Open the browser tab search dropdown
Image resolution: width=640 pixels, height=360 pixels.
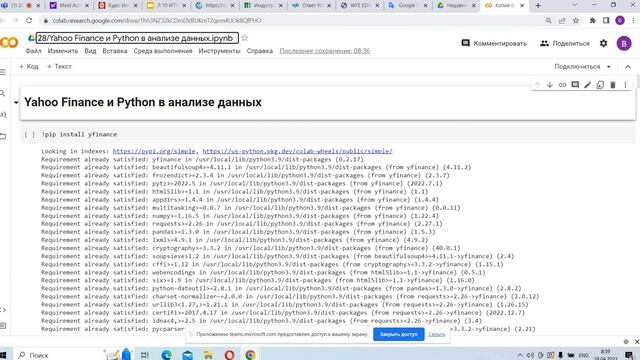coord(575,5)
